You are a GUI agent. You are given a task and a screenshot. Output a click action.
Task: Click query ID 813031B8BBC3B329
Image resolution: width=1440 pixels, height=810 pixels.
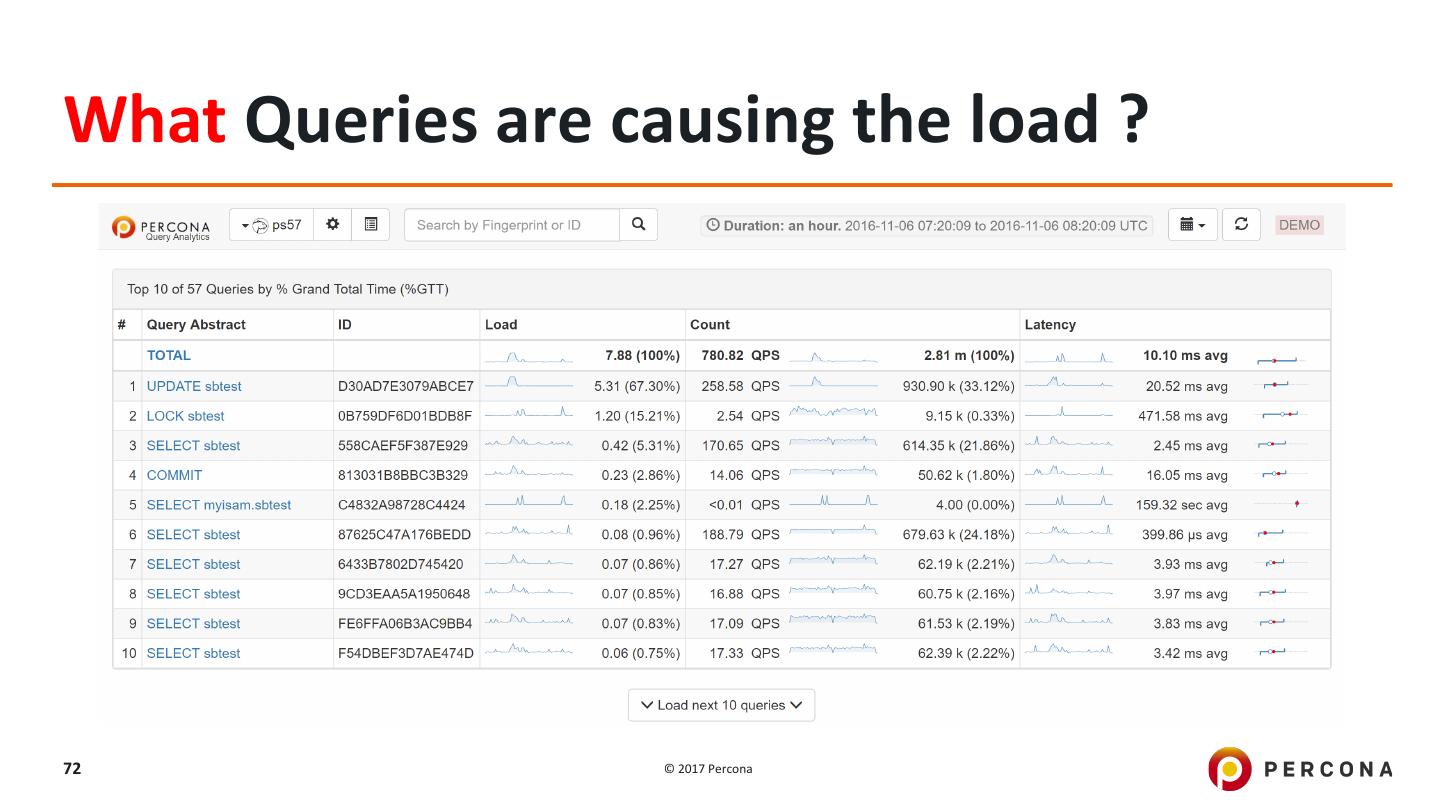click(403, 475)
